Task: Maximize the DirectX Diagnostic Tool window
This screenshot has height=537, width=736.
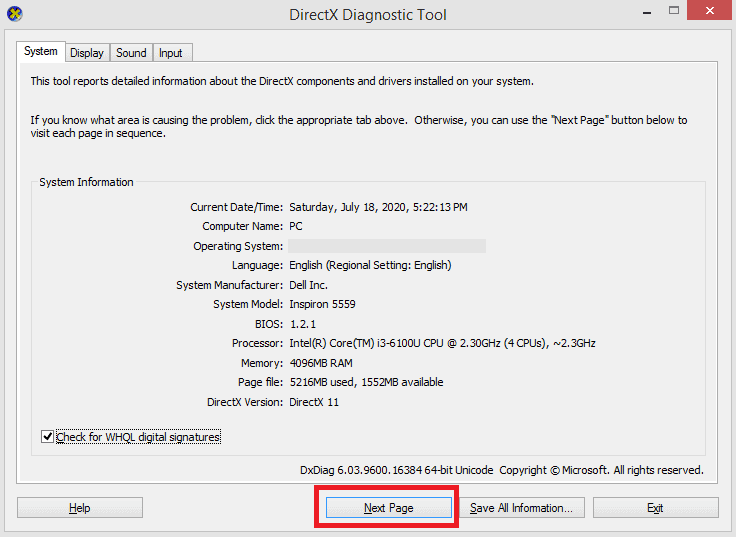Action: click(x=674, y=11)
